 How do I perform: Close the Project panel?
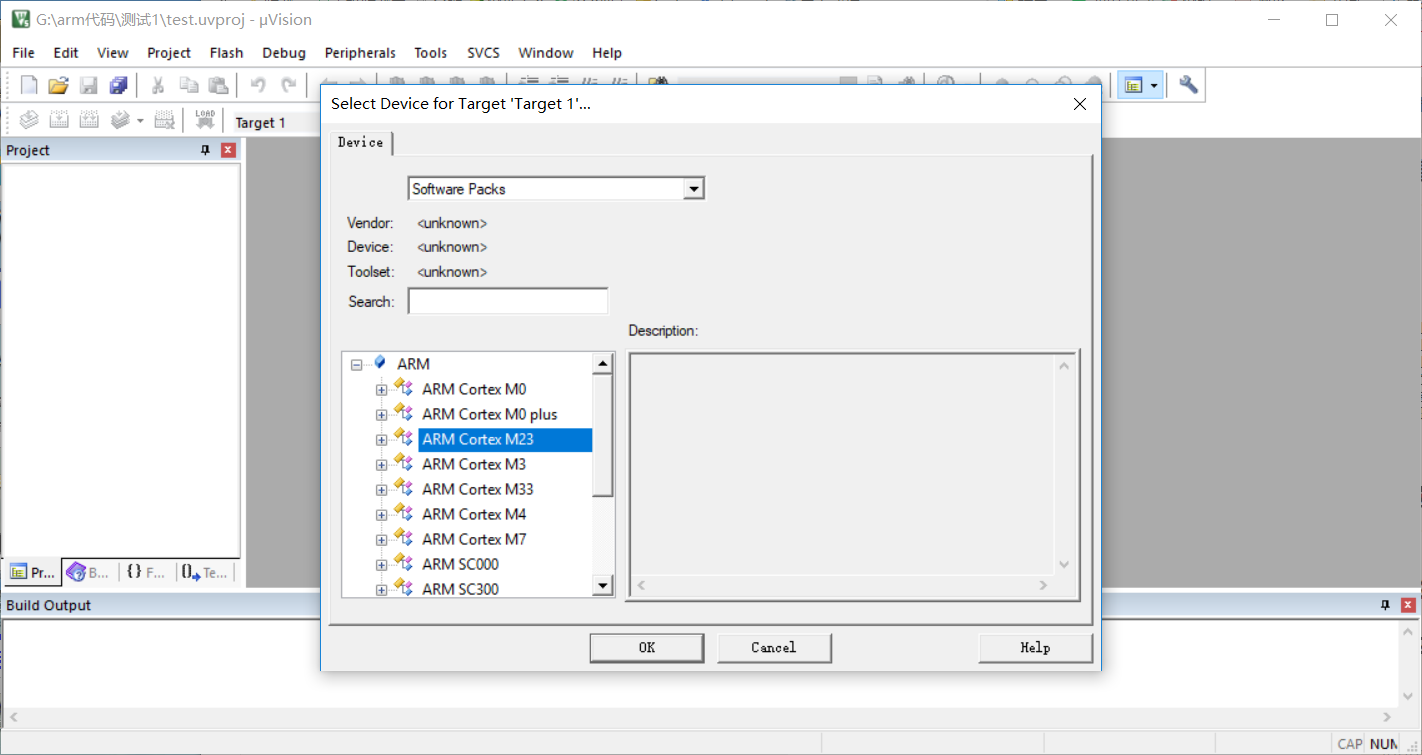pyautogui.click(x=228, y=150)
